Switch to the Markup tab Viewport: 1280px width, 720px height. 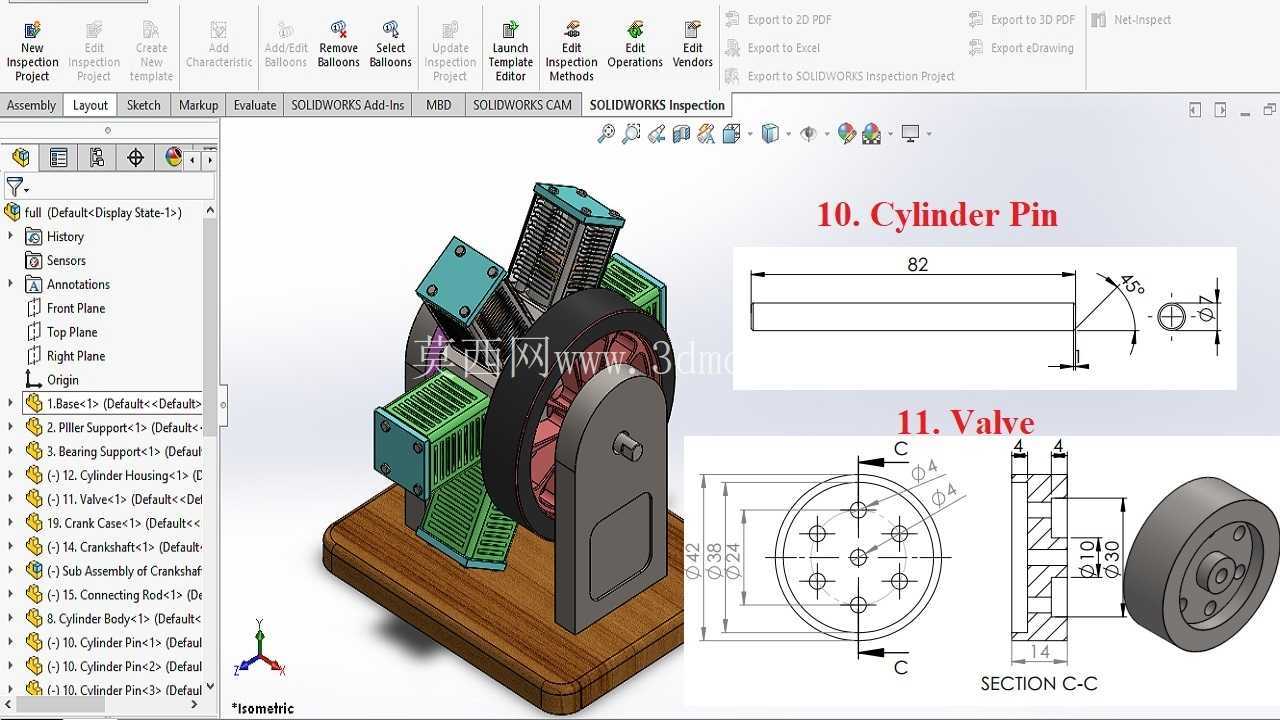pos(198,105)
